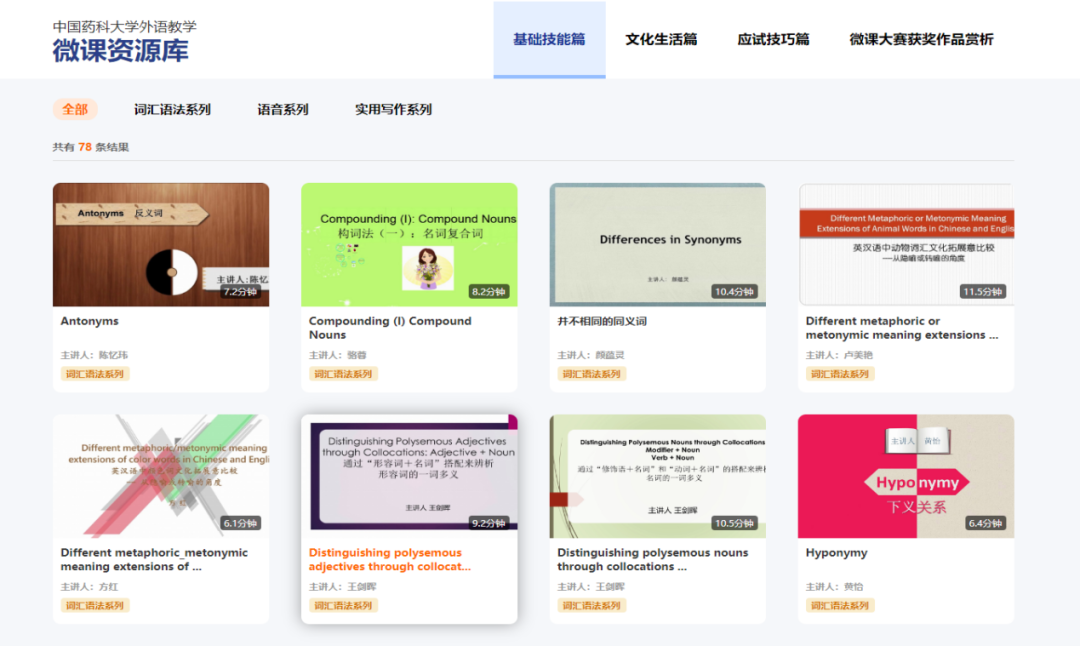Screen dimensions: 1080x646
Task: Filter by 实用写作系列 category
Action: 393,109
